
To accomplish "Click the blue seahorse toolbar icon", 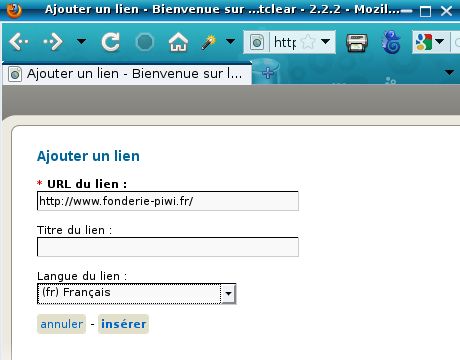I will (391, 42).
